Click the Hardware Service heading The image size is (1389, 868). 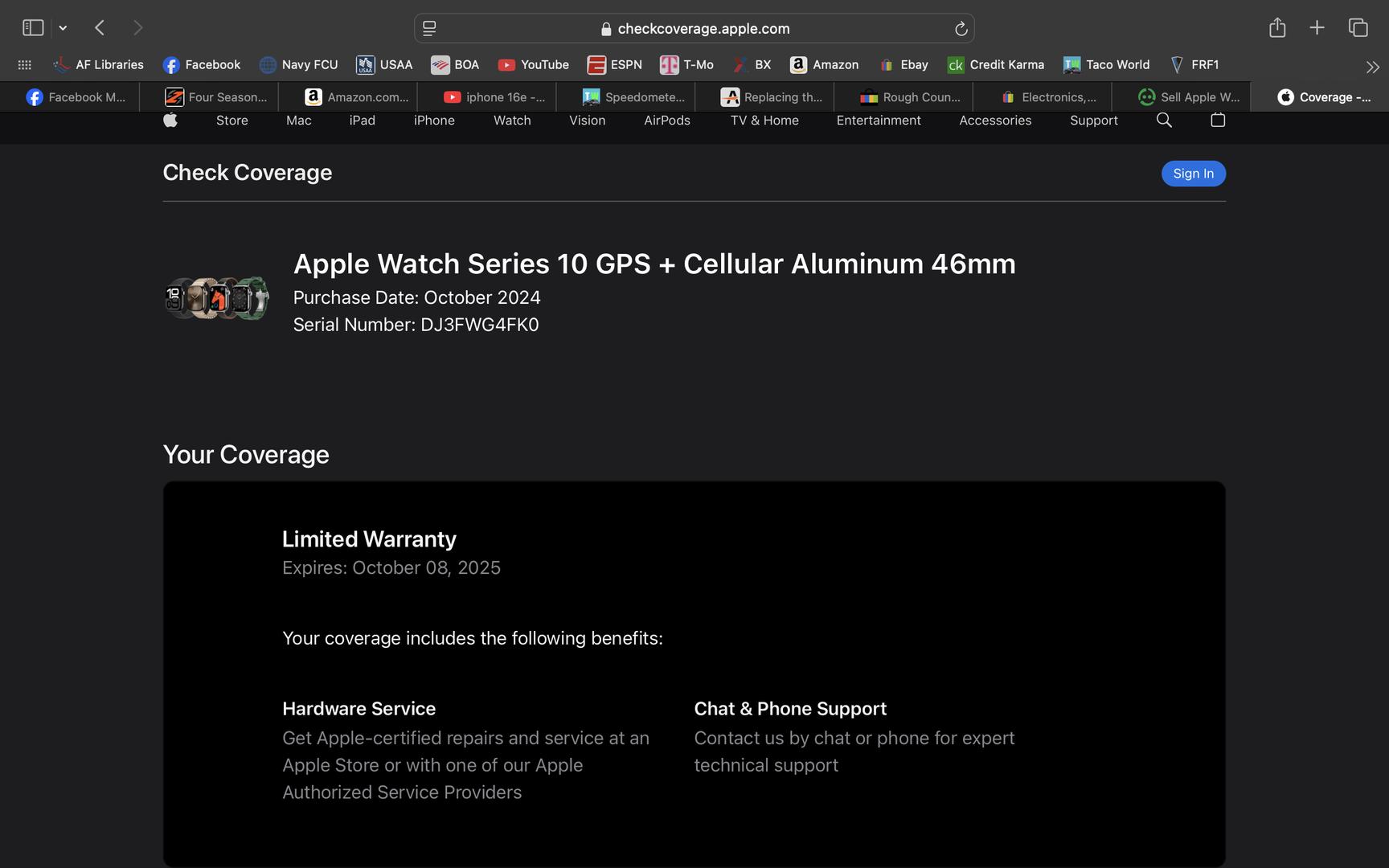(x=359, y=709)
